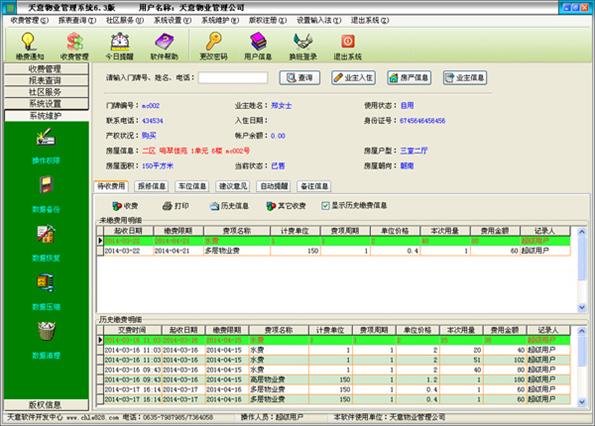Click 费用金额 header in history table

tap(504, 330)
